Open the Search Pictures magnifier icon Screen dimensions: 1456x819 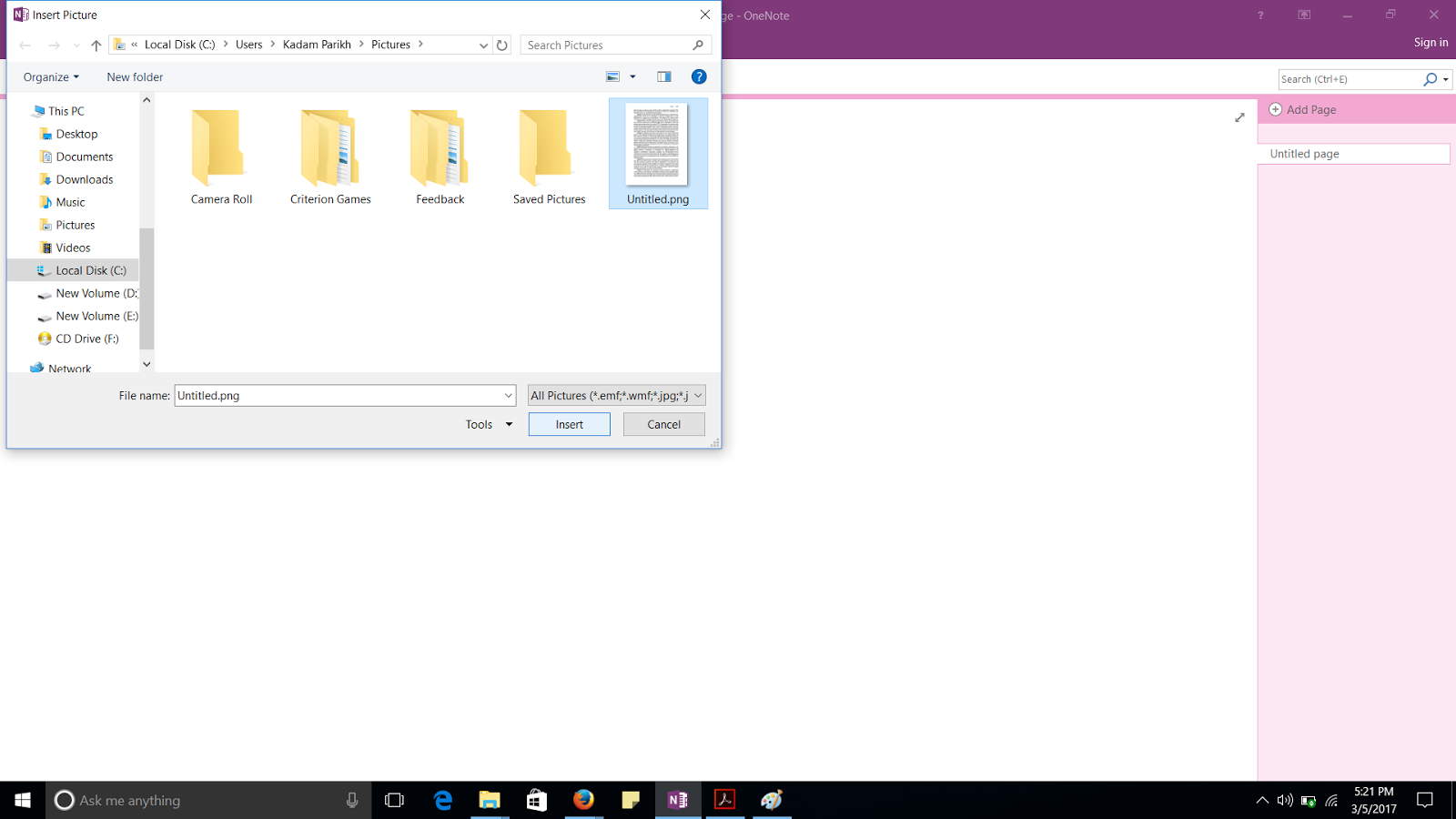click(x=697, y=45)
